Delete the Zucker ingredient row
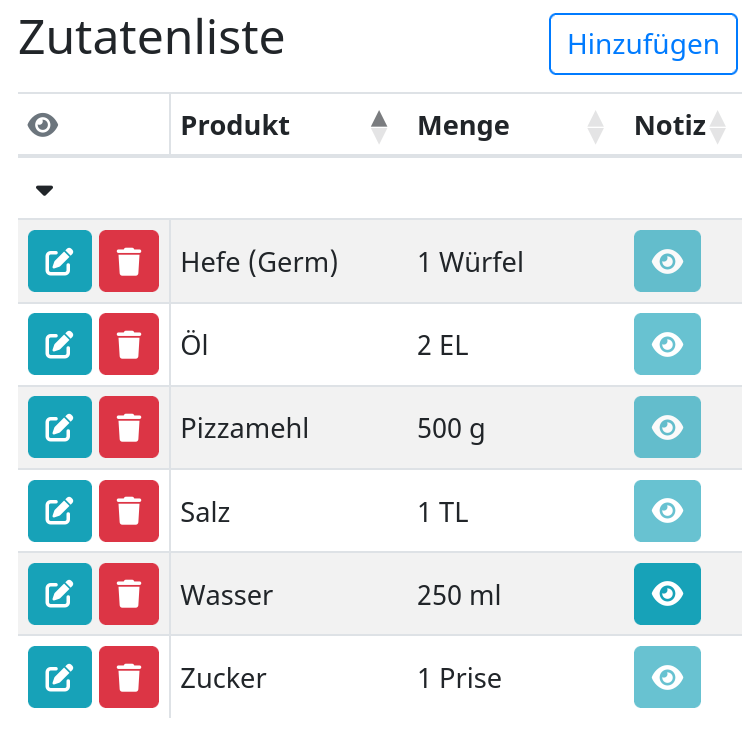751x742 pixels. coord(129,677)
